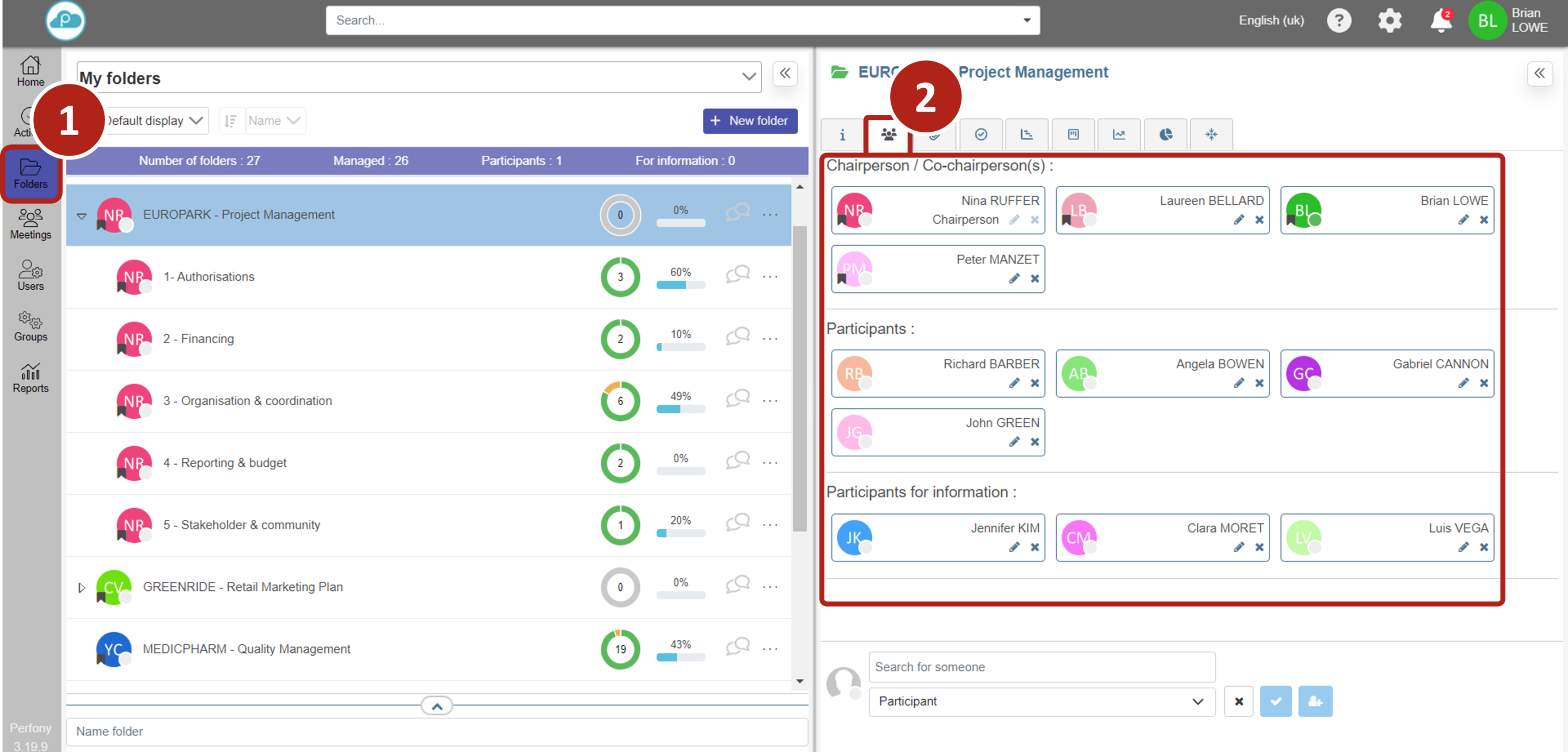
Task: Collapse the EUROPARK folder tree
Action: (82, 216)
